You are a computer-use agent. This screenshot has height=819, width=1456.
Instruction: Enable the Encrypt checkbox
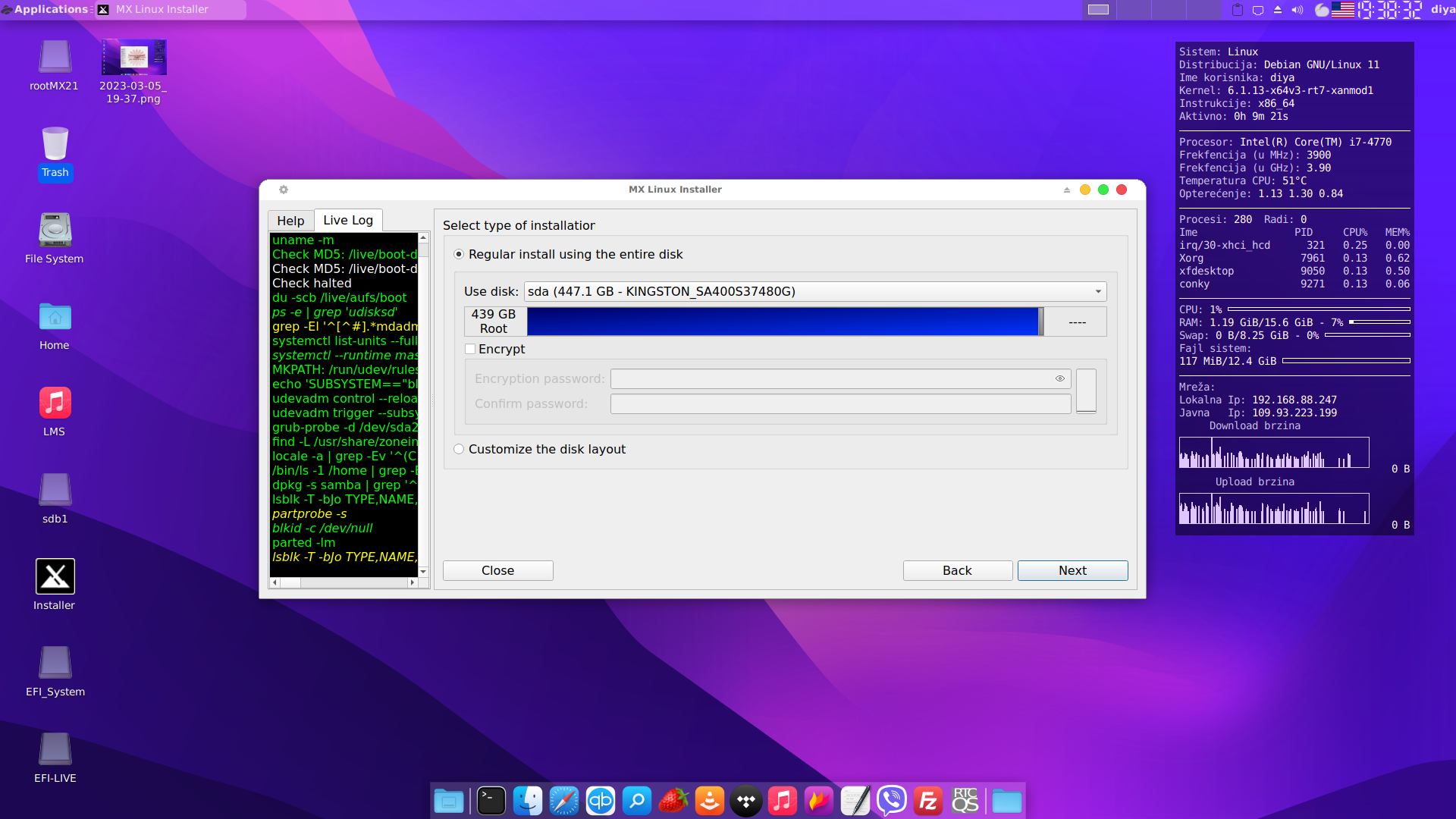click(x=494, y=350)
